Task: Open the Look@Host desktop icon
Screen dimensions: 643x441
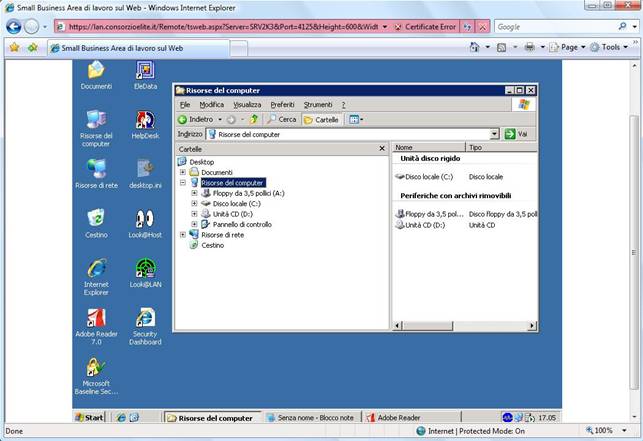Action: click(x=145, y=219)
